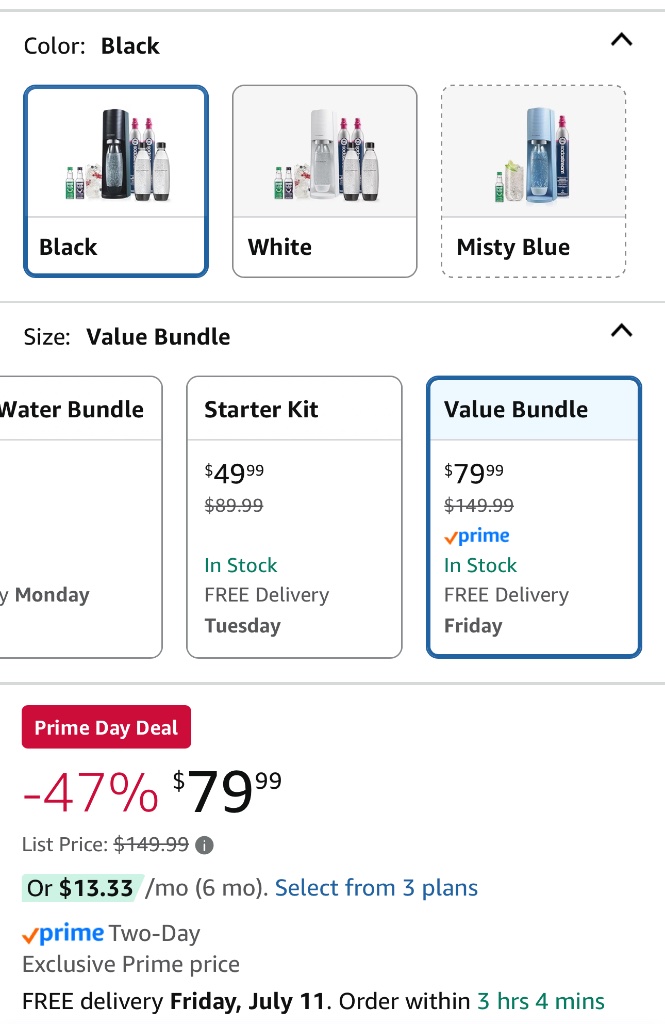Click the List Price info icon
665x1024 pixels.
tap(204, 845)
